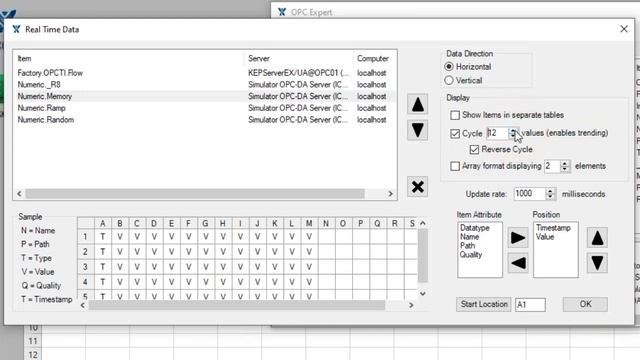The width and height of the screenshot is (640, 360).
Task: Click KEPServerEX/UA@OPC01 server cell
Action: tap(299, 73)
